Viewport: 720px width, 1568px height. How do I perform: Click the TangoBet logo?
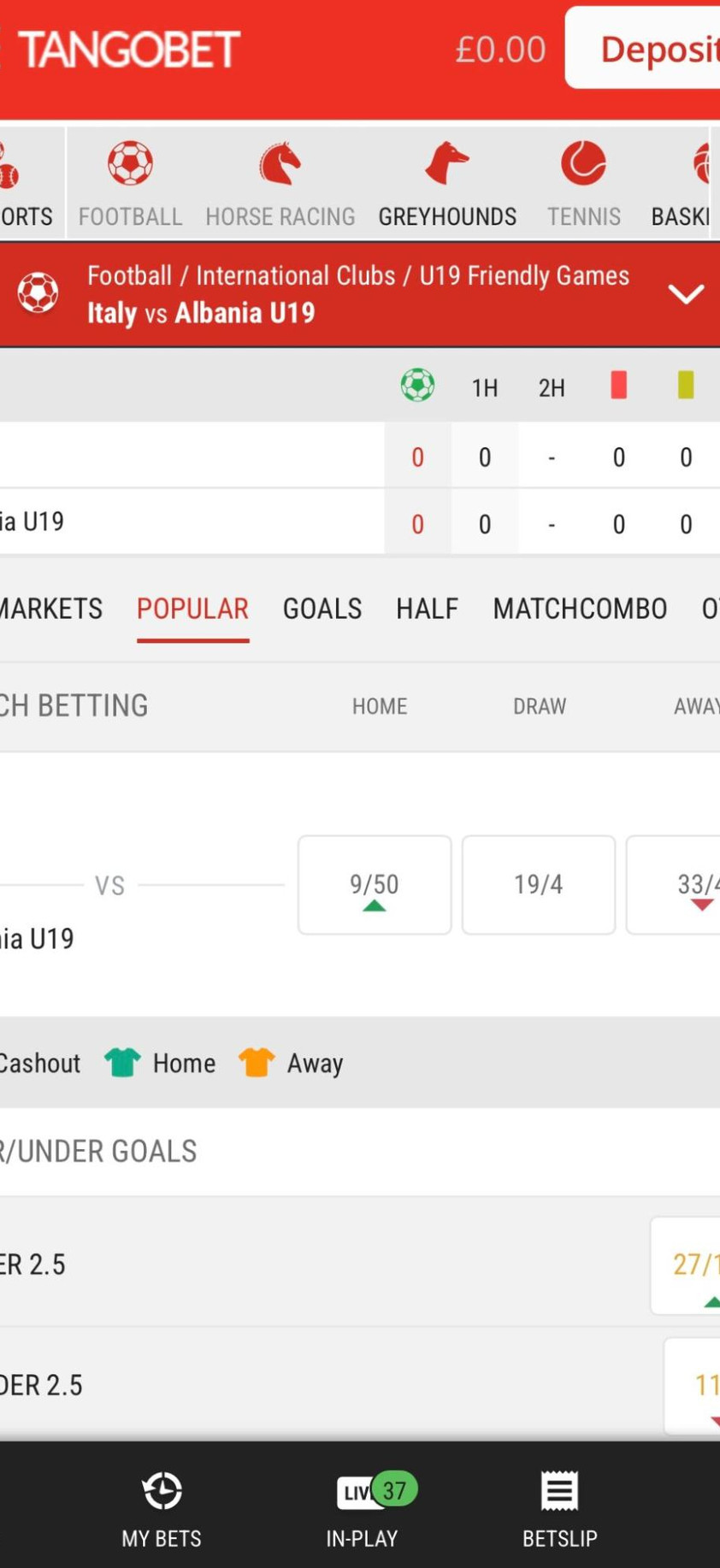128,50
